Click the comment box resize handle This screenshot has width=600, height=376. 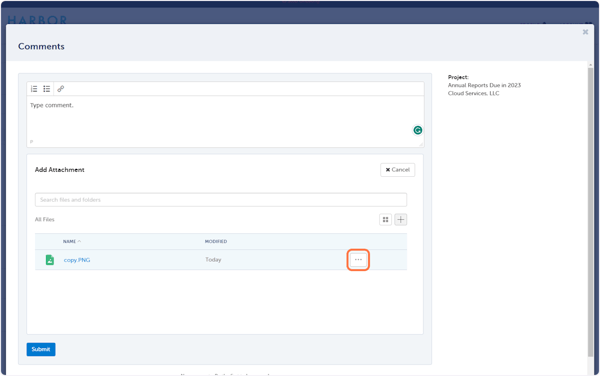[x=421, y=144]
